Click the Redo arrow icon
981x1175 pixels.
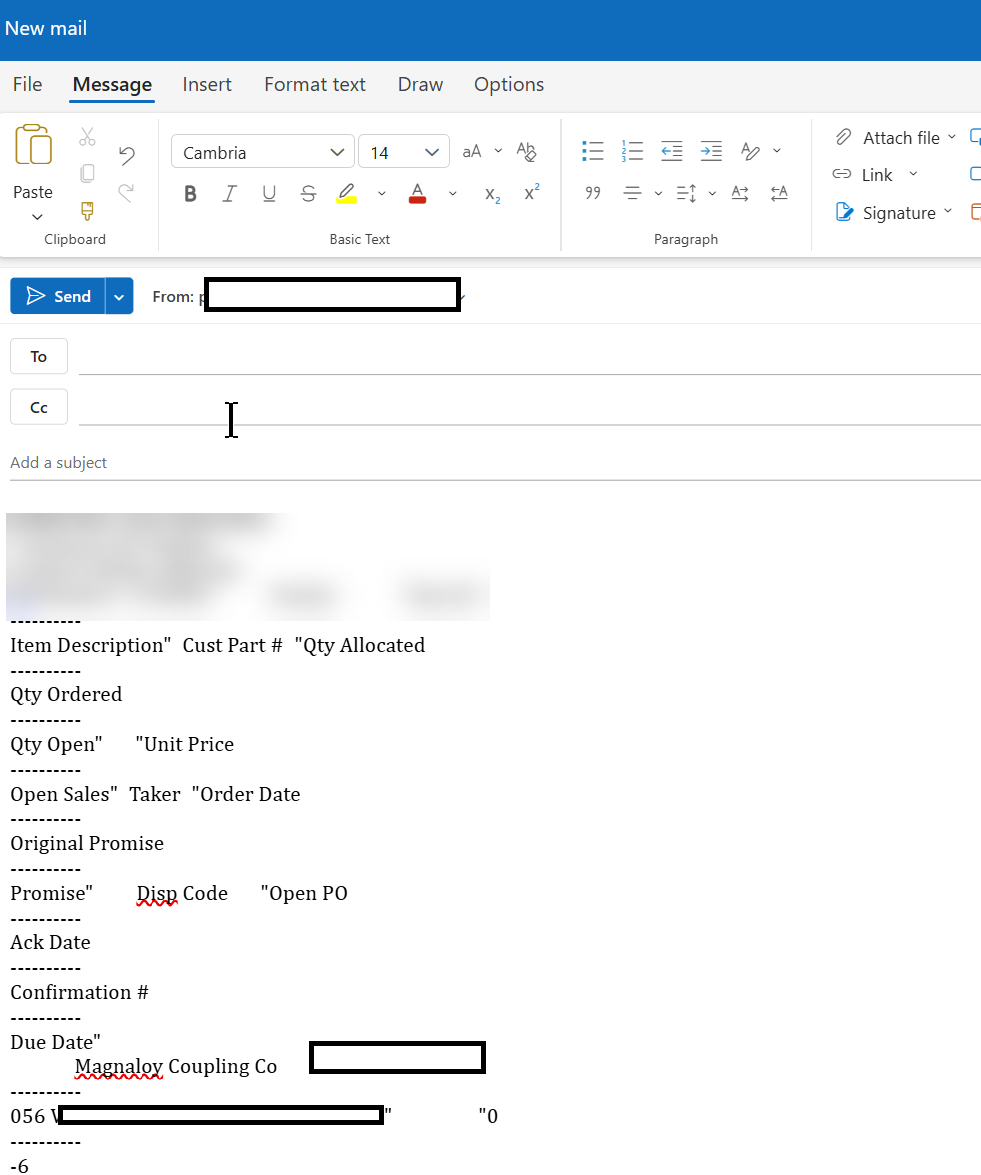click(x=127, y=193)
